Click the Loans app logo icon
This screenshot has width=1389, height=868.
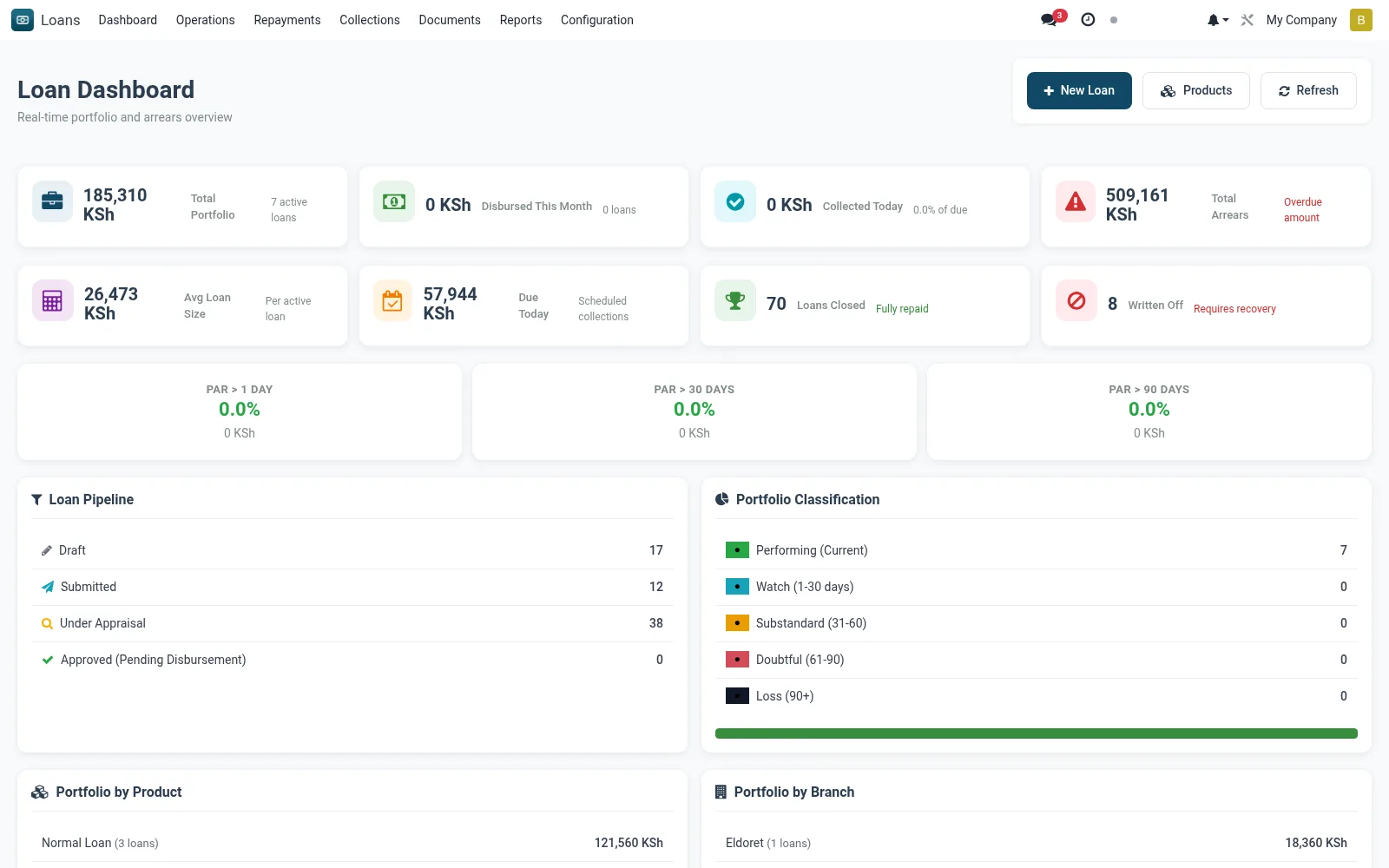(23, 20)
